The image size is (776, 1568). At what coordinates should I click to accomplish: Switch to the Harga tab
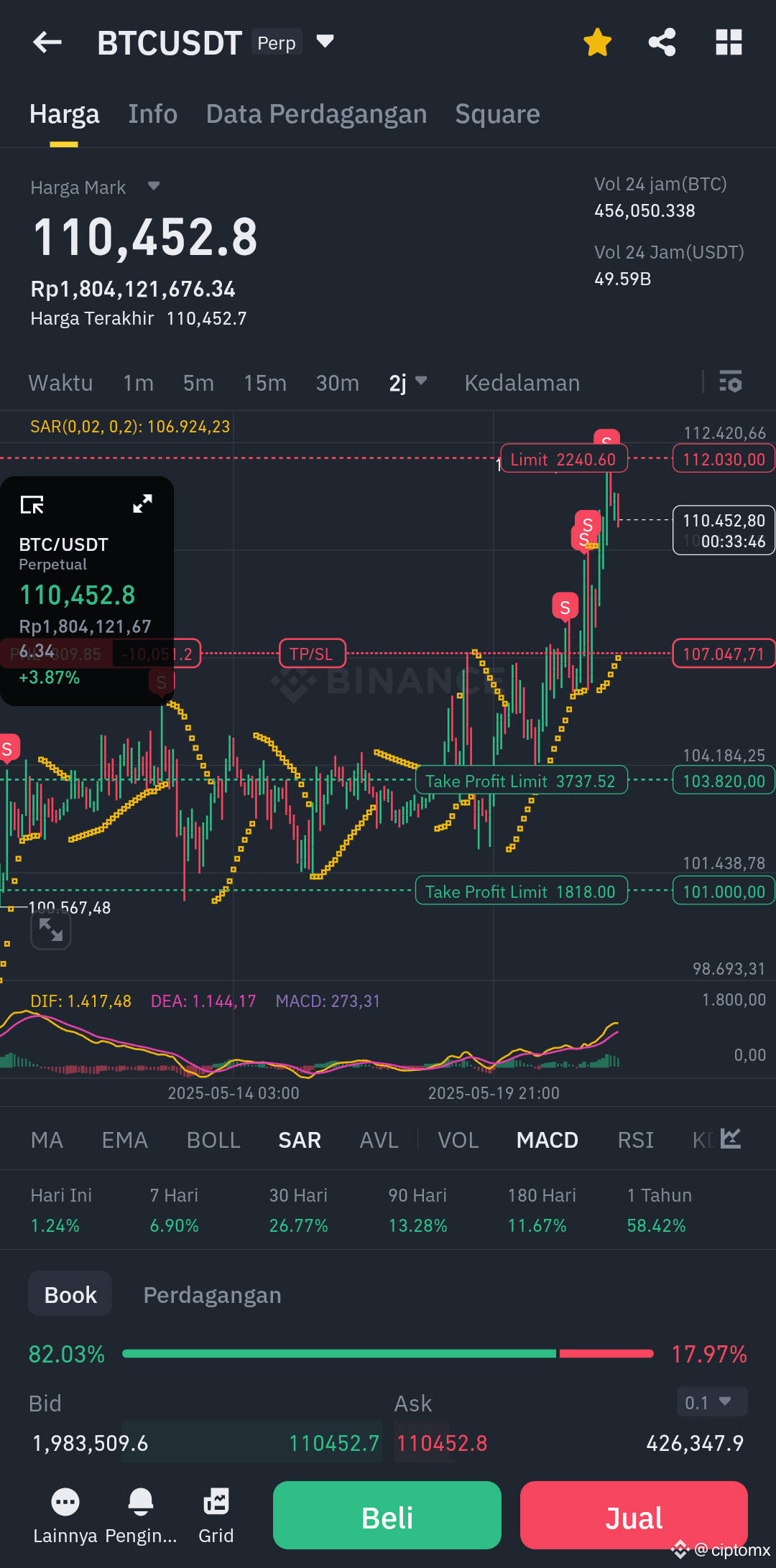tap(64, 114)
